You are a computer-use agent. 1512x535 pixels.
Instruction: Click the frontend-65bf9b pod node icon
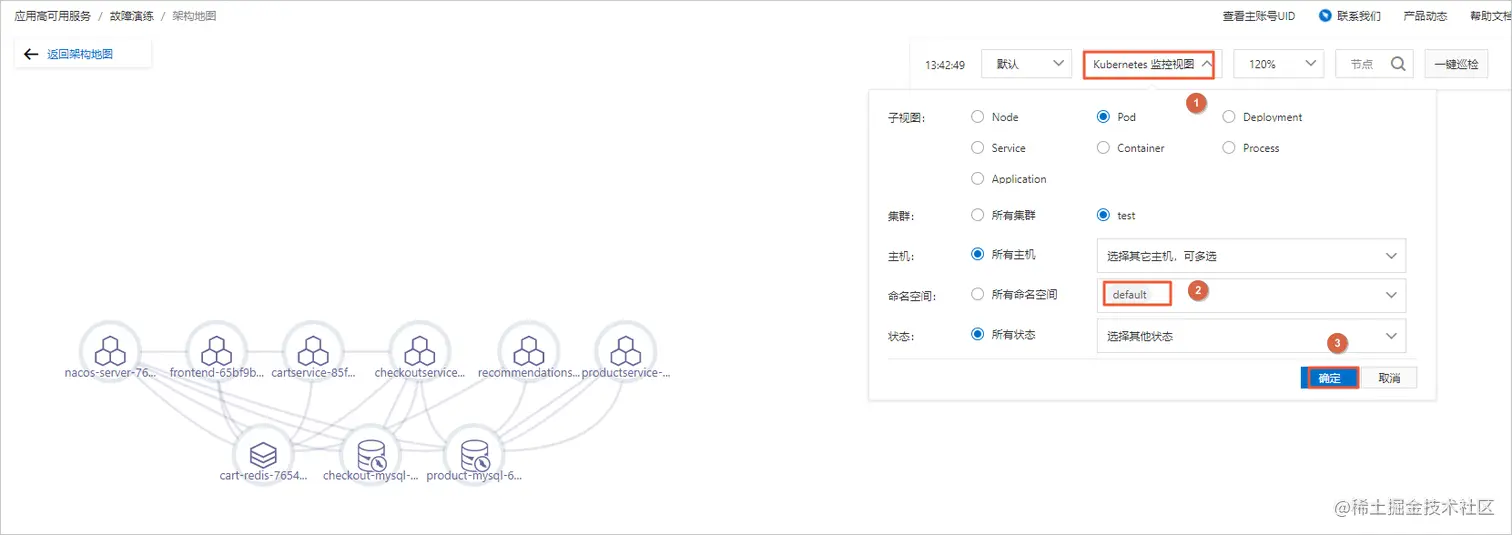point(216,351)
